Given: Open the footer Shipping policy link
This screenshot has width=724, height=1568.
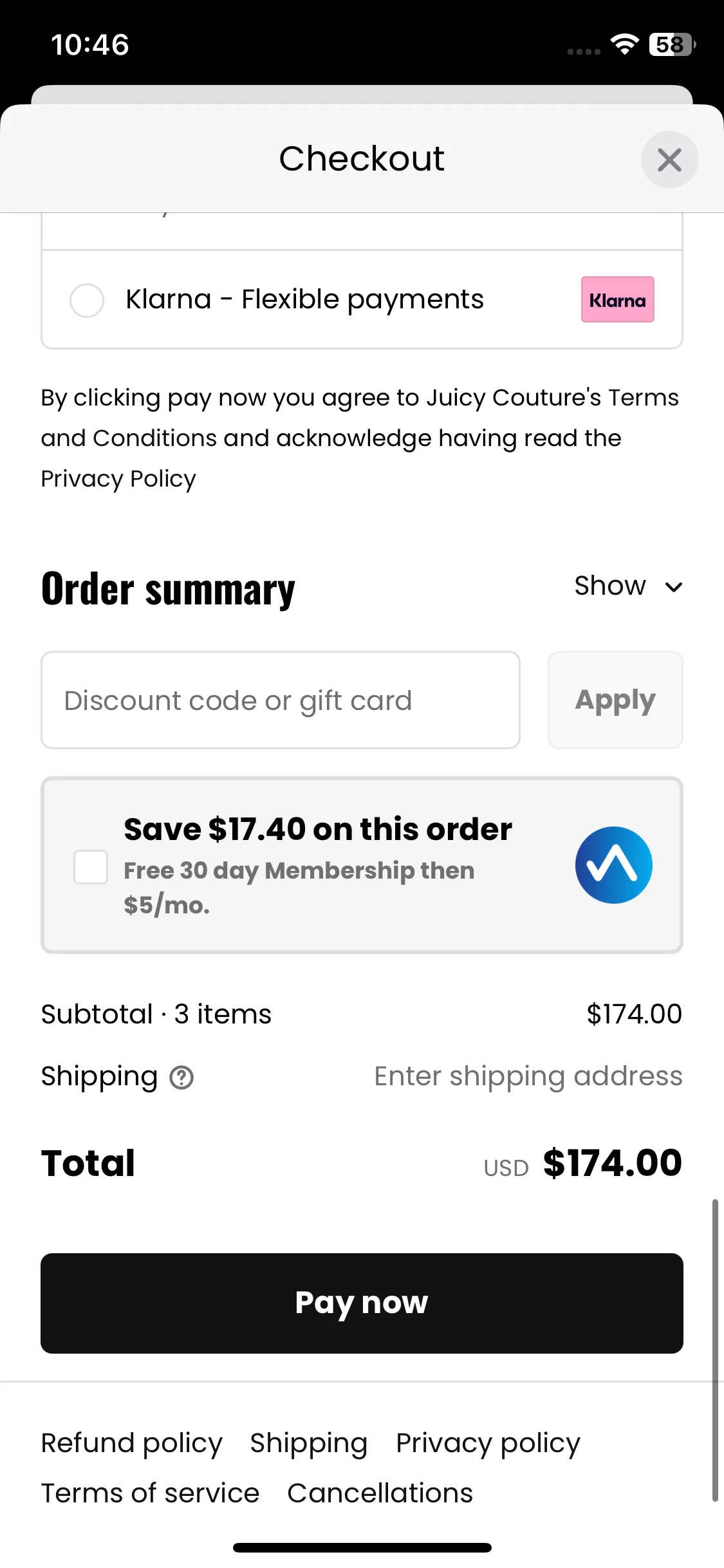Looking at the screenshot, I should (309, 1442).
